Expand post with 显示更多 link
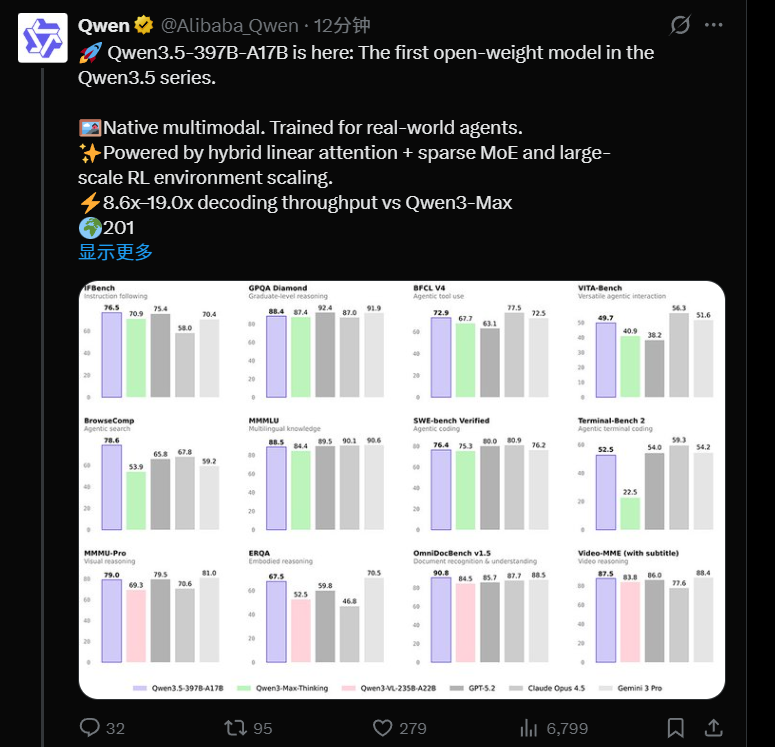Screen dimensions: 775x747 coord(116,251)
